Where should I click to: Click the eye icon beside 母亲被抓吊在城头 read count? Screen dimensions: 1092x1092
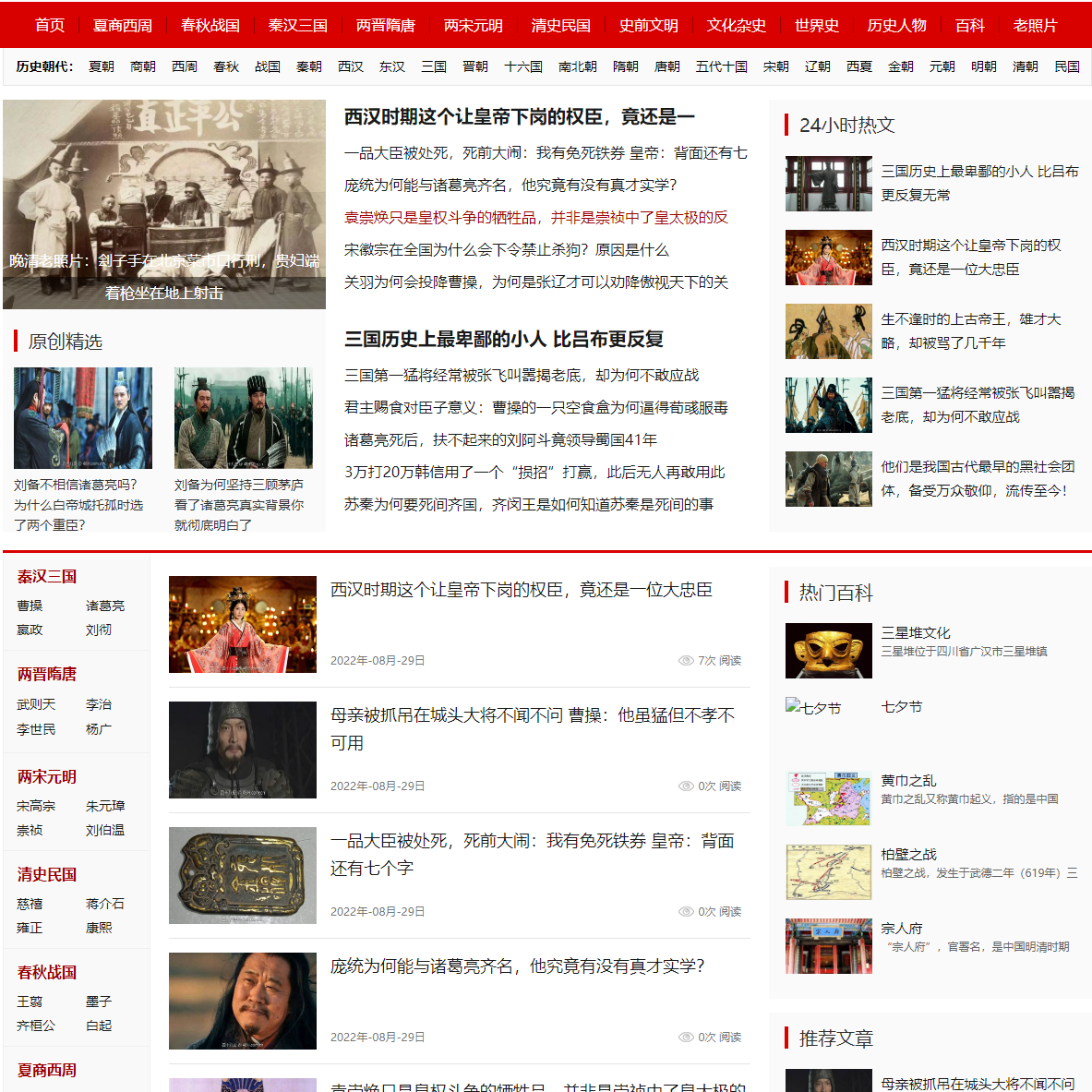coord(686,786)
